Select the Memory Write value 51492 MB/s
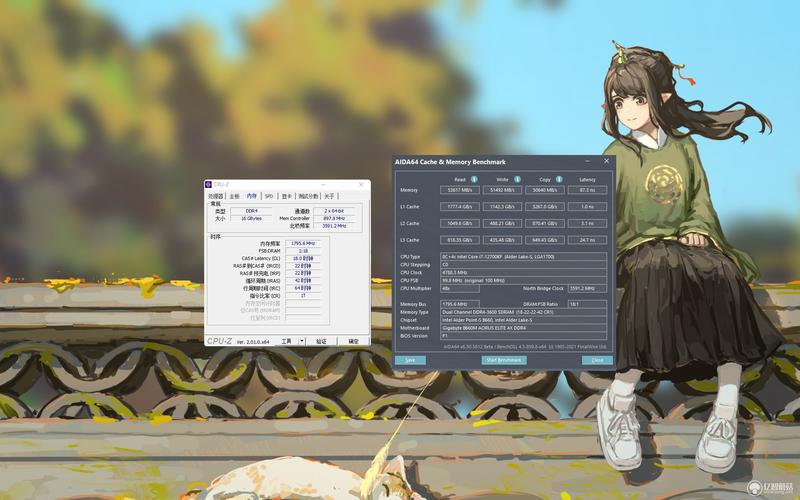This screenshot has width=800, height=500. click(x=503, y=190)
